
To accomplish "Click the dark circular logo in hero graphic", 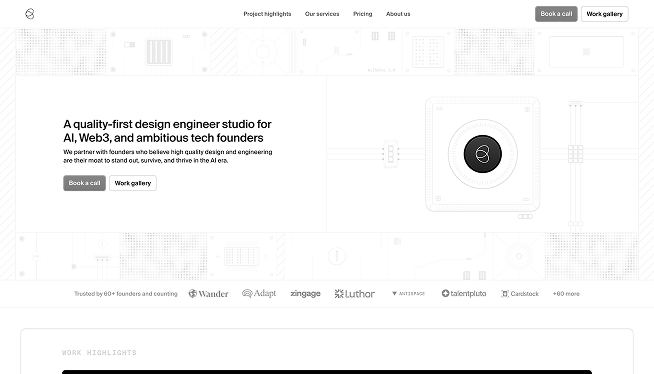I will (483, 154).
